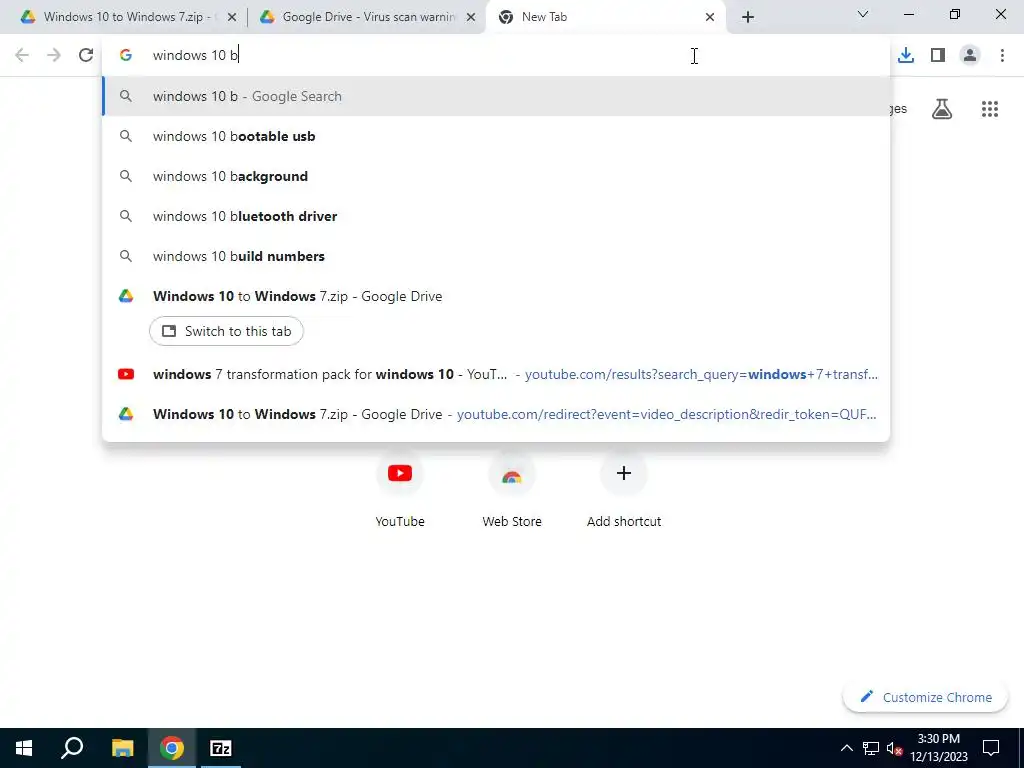Toggle the side panel icon
The height and width of the screenshot is (768, 1024).
coord(938,56)
